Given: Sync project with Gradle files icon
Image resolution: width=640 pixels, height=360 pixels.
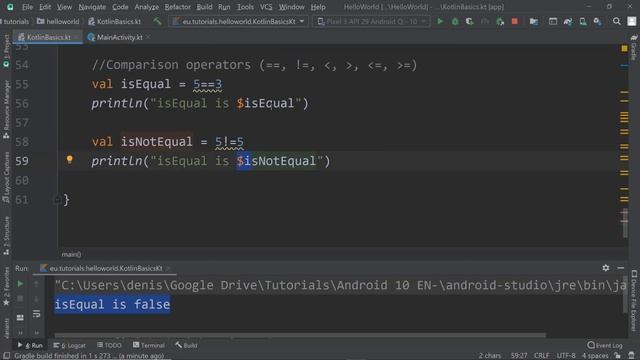Looking at the screenshot, I should [568, 21].
